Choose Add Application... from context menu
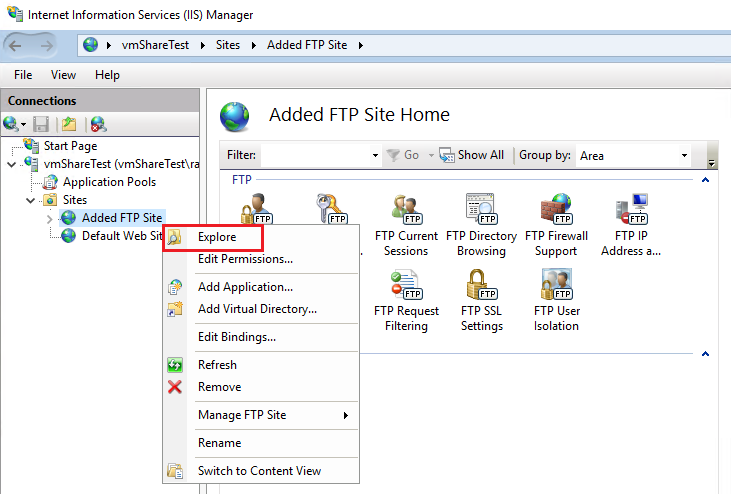731x494 pixels. pos(261,287)
